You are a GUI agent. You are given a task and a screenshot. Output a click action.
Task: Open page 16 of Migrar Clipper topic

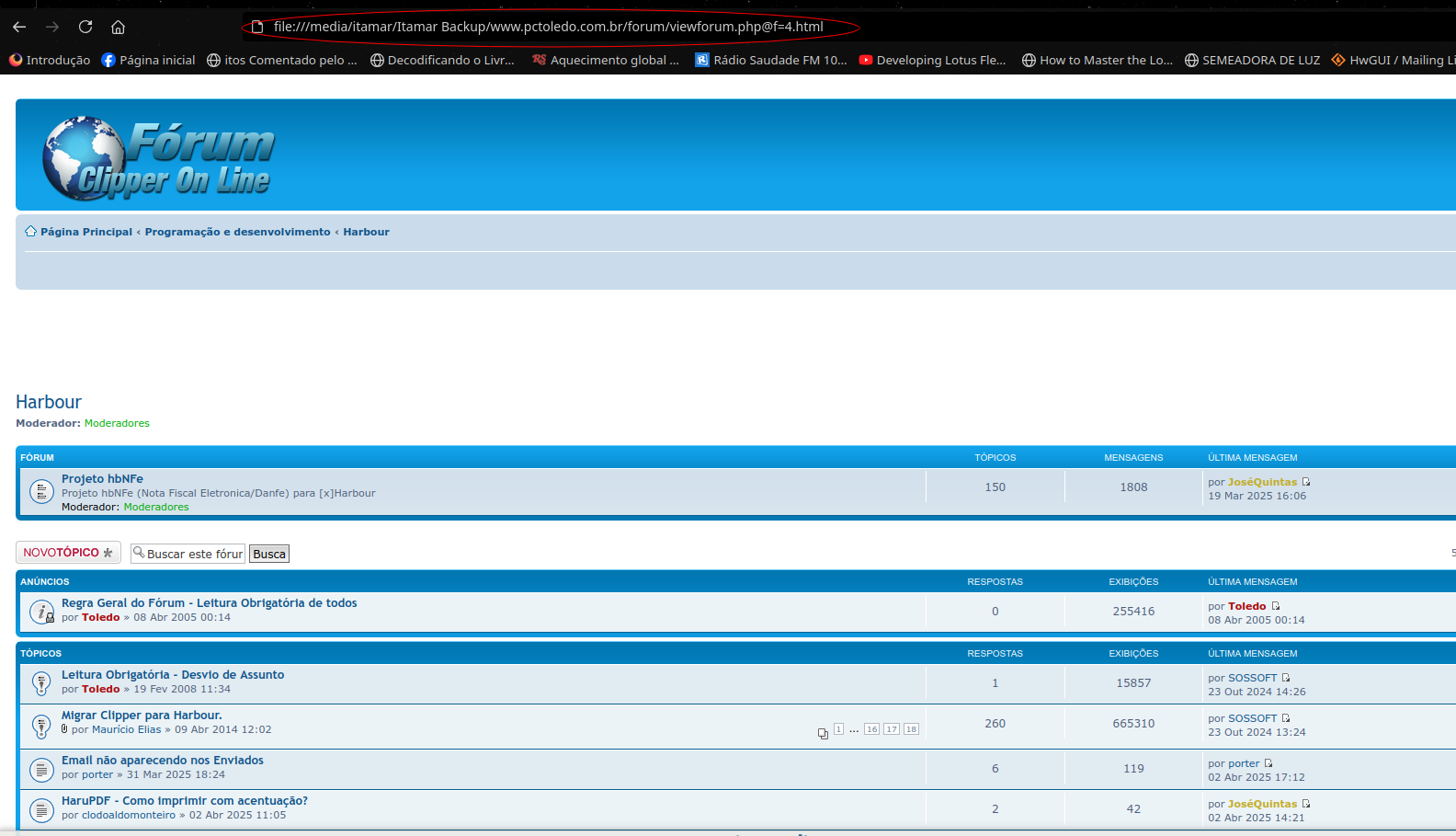click(871, 729)
